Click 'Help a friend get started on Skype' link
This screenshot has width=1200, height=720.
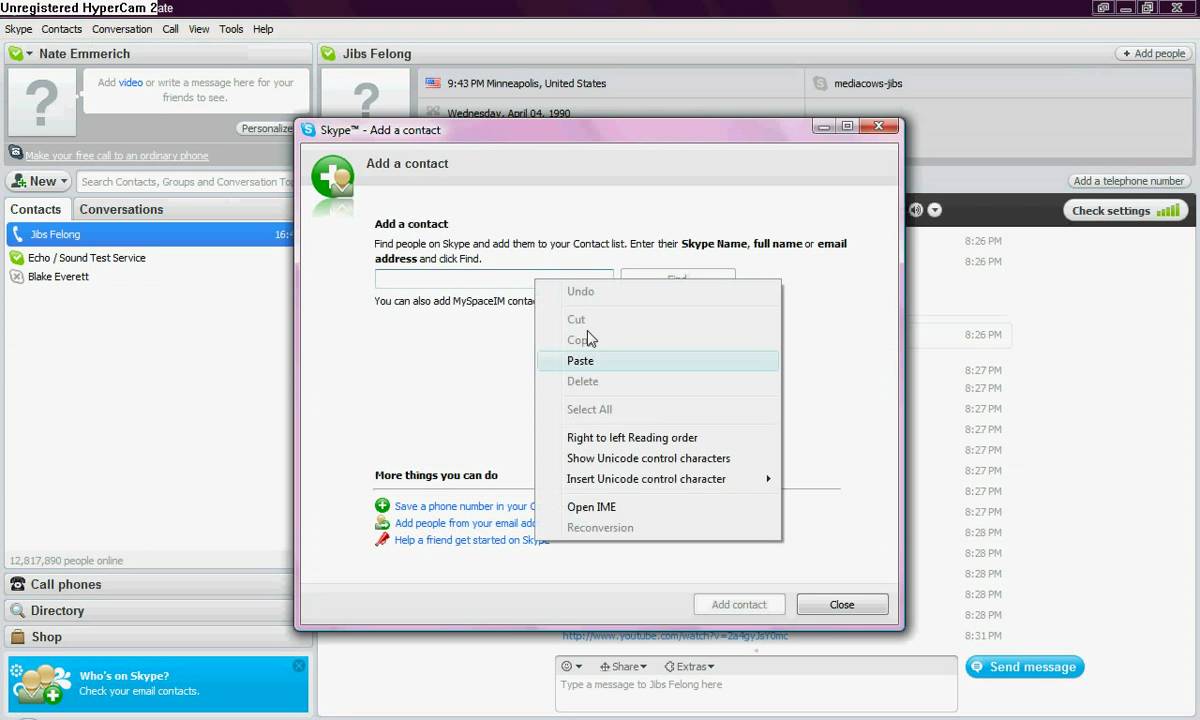click(x=472, y=540)
